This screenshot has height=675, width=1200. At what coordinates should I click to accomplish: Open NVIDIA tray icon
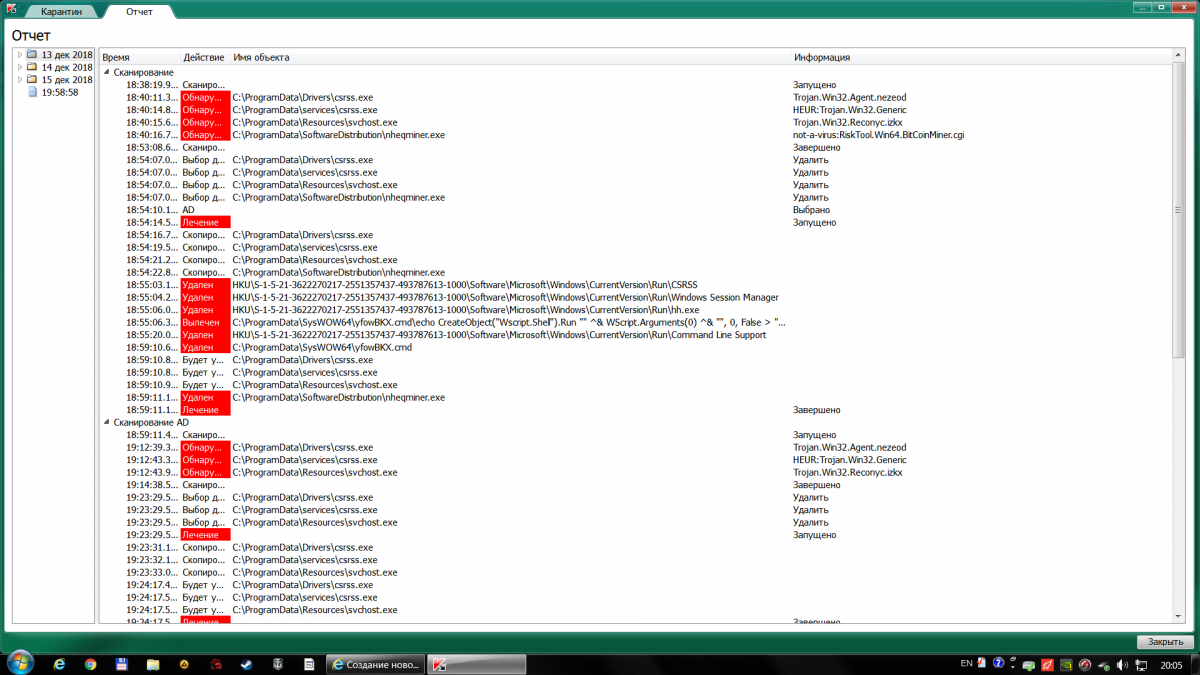pos(1066,664)
